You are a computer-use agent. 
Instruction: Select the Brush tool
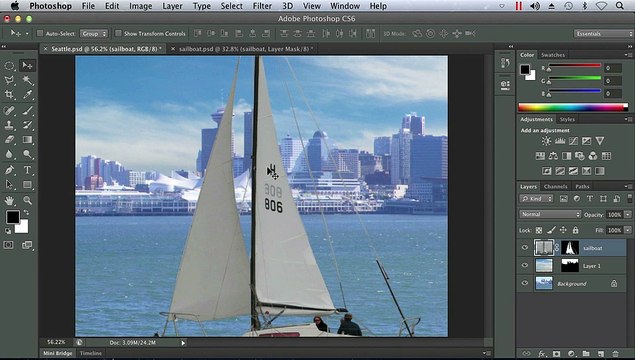27,110
